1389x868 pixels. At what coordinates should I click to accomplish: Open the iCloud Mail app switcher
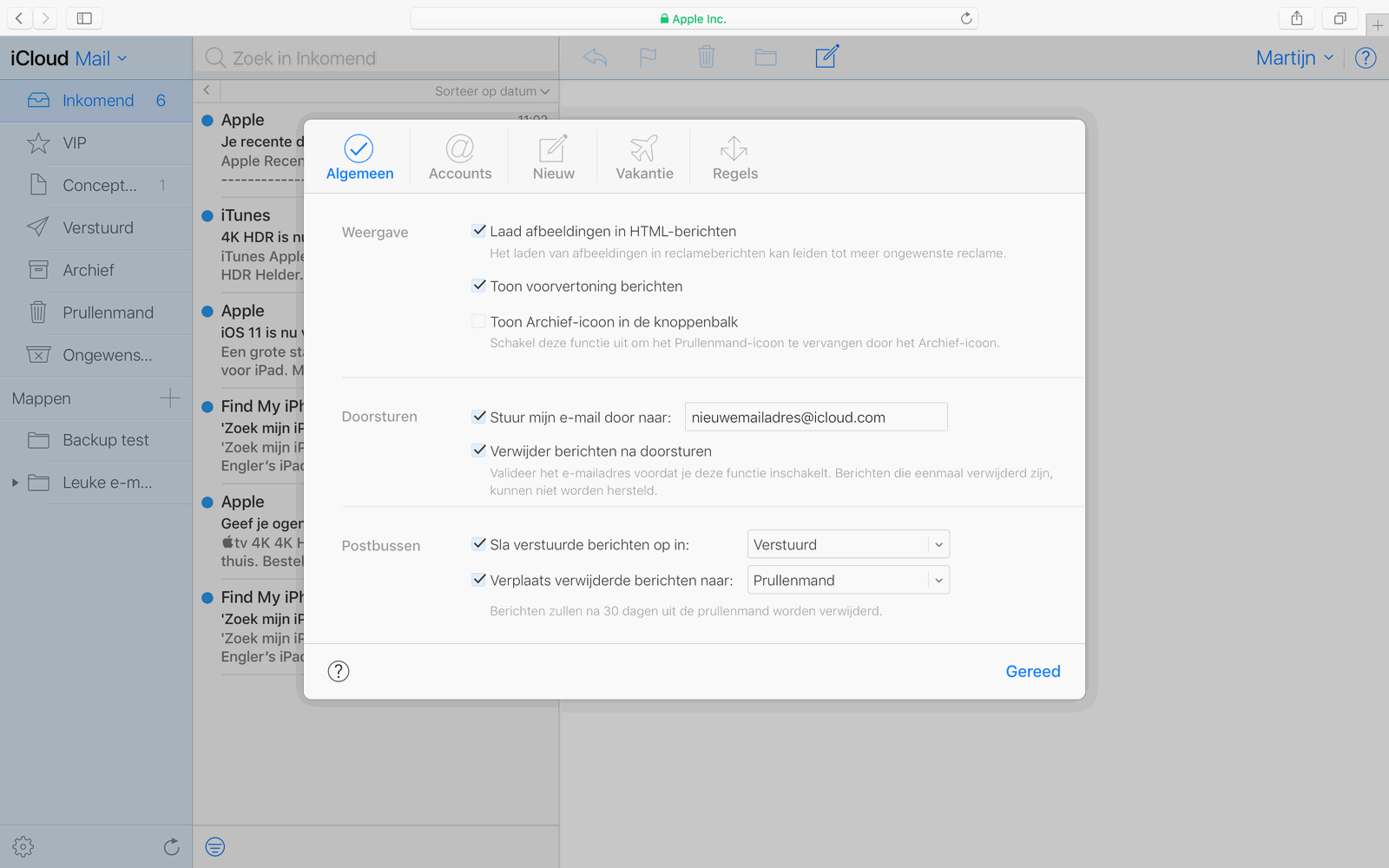tap(69, 58)
